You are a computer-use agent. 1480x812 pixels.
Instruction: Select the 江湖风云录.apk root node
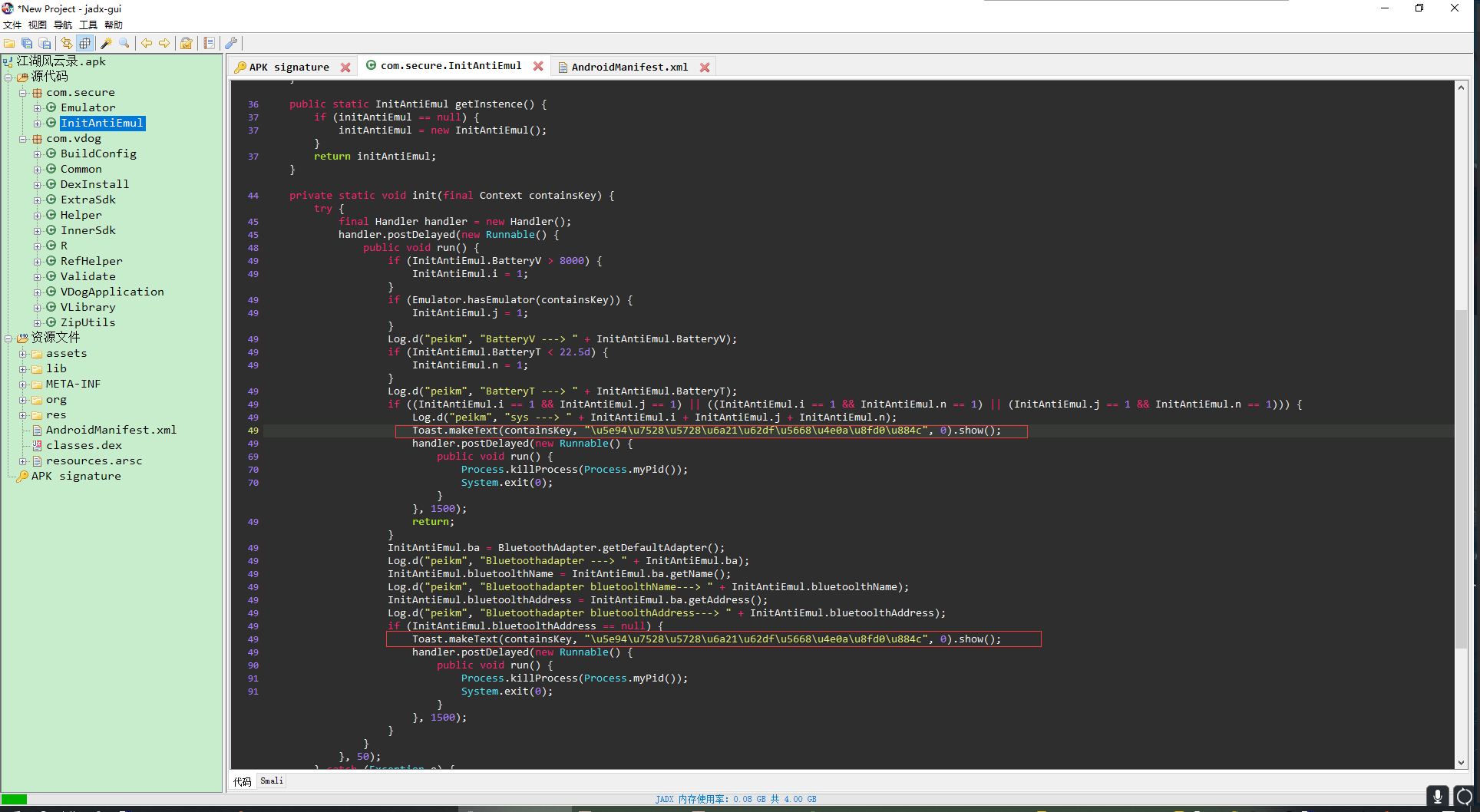click(x=61, y=61)
